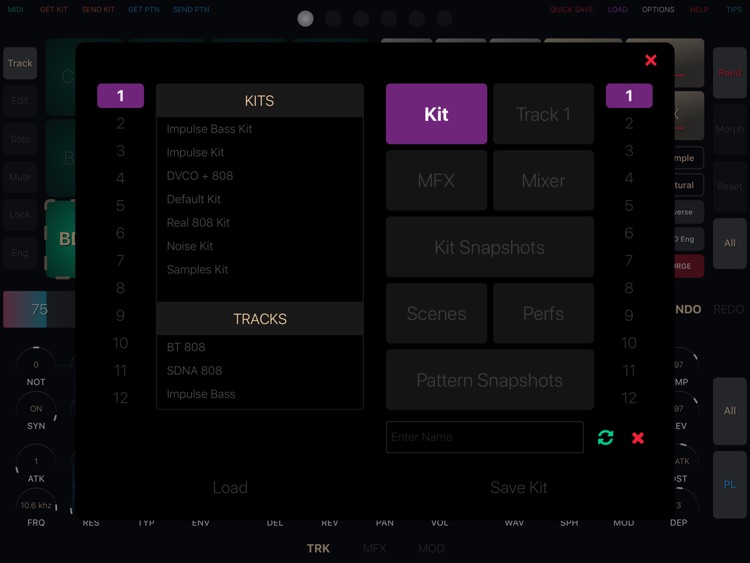Click the PL button at right
This screenshot has height=563, width=750.
729,484
